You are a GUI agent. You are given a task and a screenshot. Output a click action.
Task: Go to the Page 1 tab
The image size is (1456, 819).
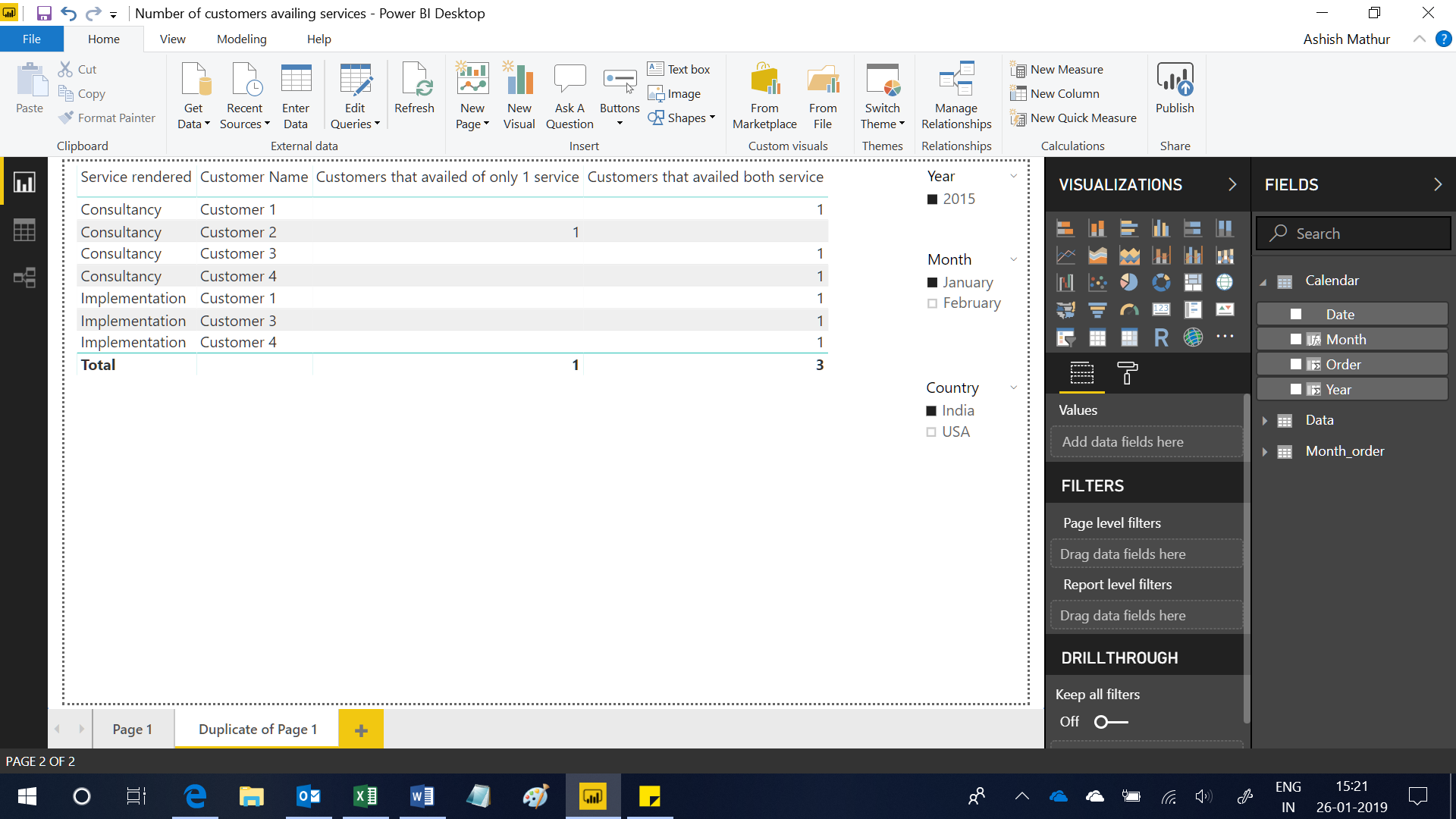(x=133, y=729)
